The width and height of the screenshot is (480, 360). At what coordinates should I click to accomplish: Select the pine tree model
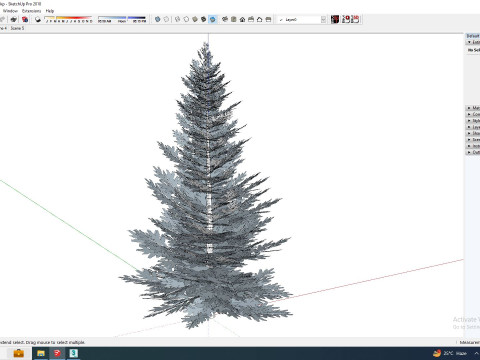[207, 187]
